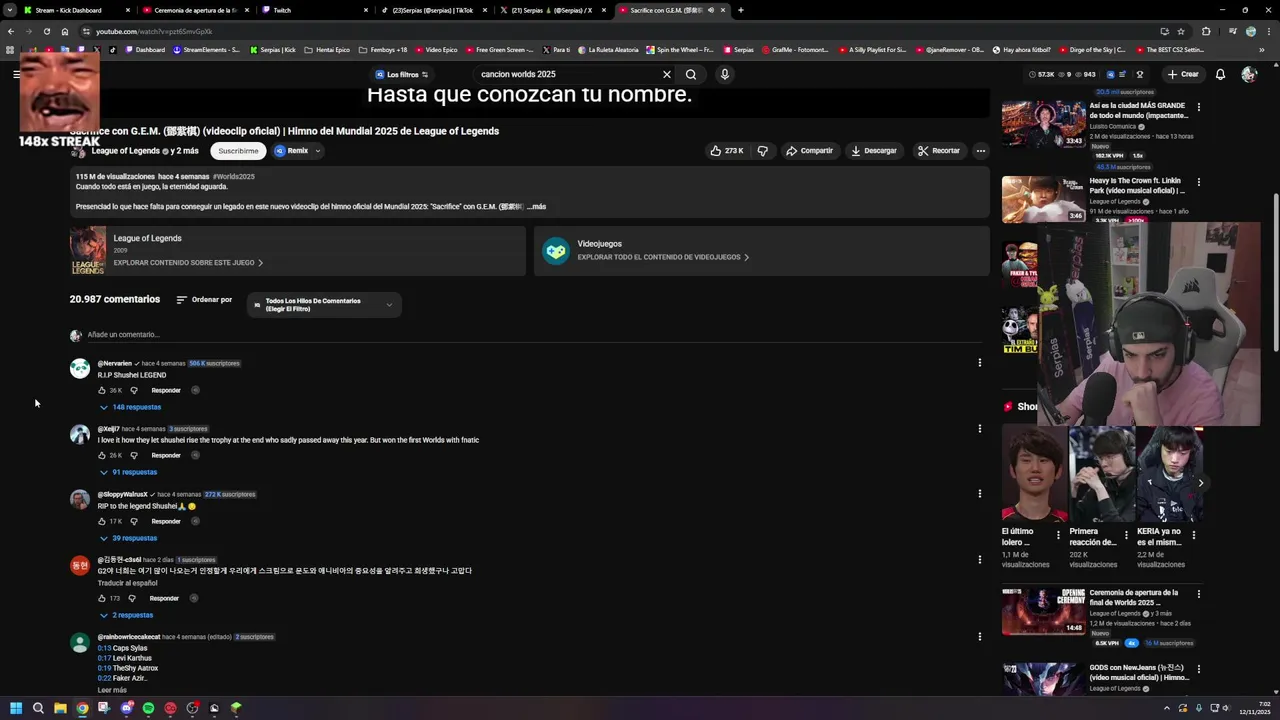Subscribe with the Suscribirme button
The image size is (1280, 720).
coord(238,151)
